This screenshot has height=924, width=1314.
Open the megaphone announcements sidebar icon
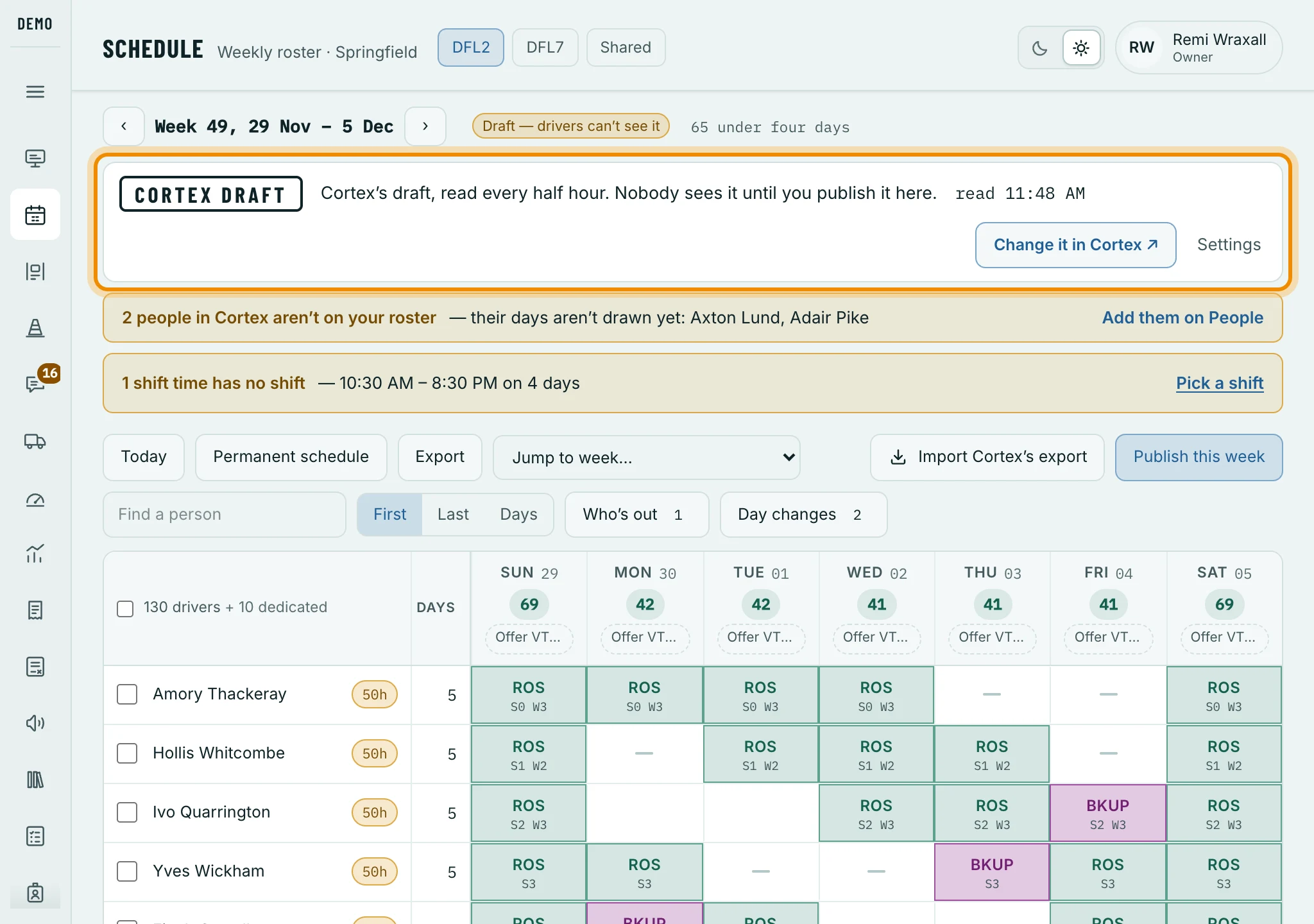[35, 723]
